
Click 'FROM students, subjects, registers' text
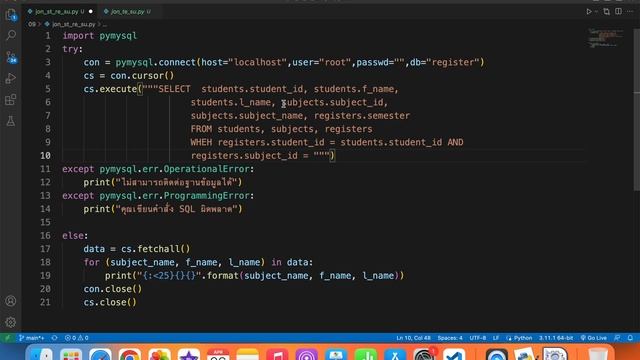point(281,129)
